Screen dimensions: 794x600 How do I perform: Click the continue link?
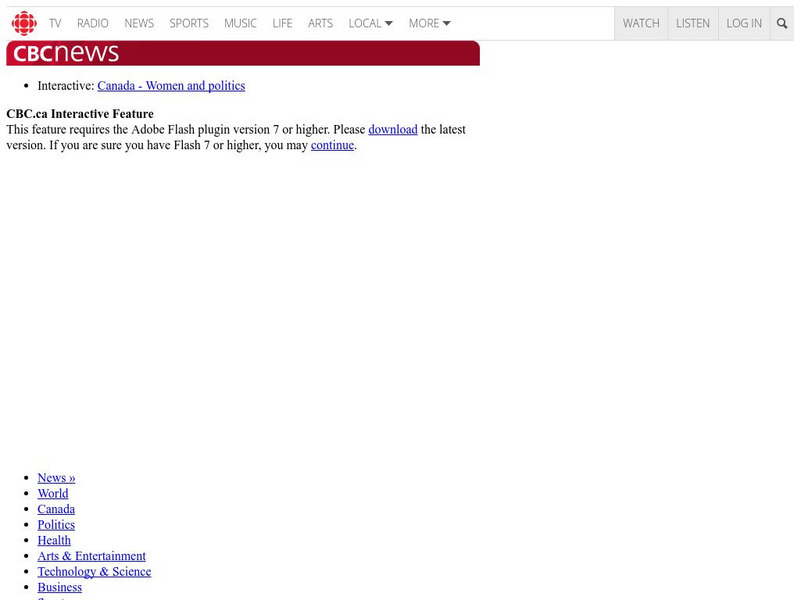[x=332, y=145]
